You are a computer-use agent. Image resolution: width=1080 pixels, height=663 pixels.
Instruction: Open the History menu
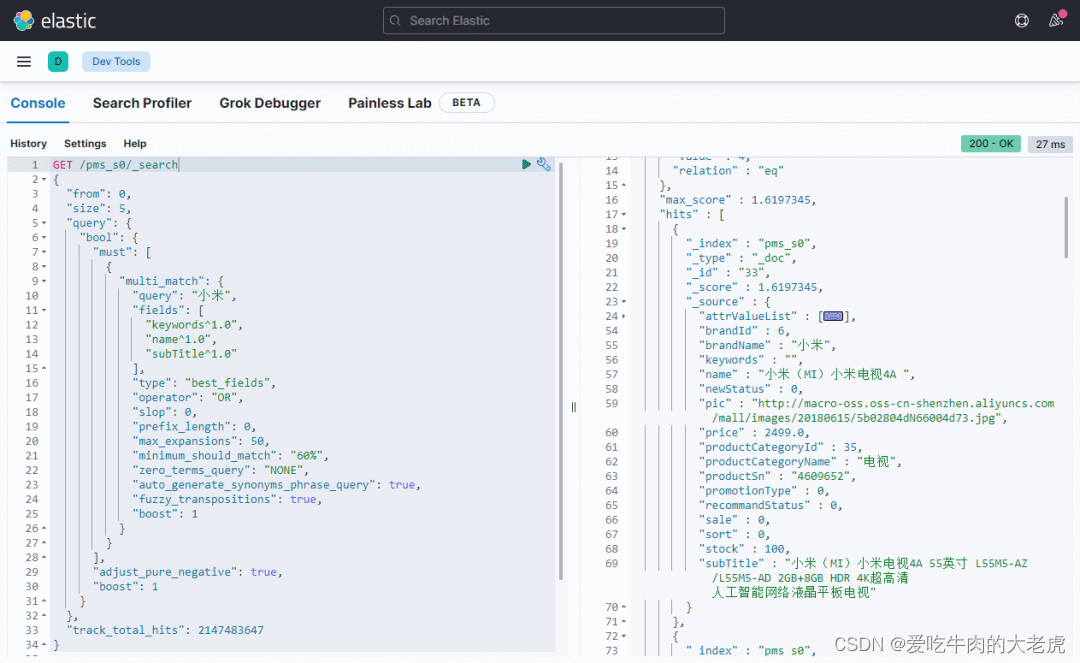click(28, 143)
